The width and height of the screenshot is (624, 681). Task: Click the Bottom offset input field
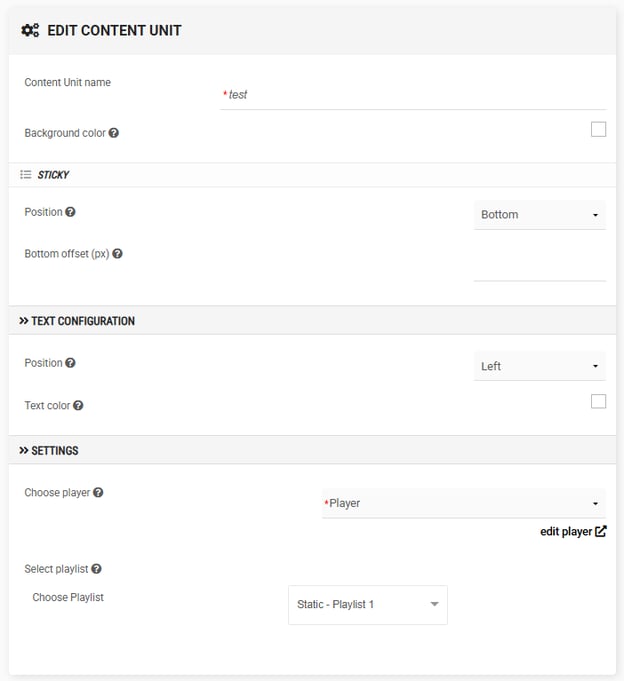[539, 268]
